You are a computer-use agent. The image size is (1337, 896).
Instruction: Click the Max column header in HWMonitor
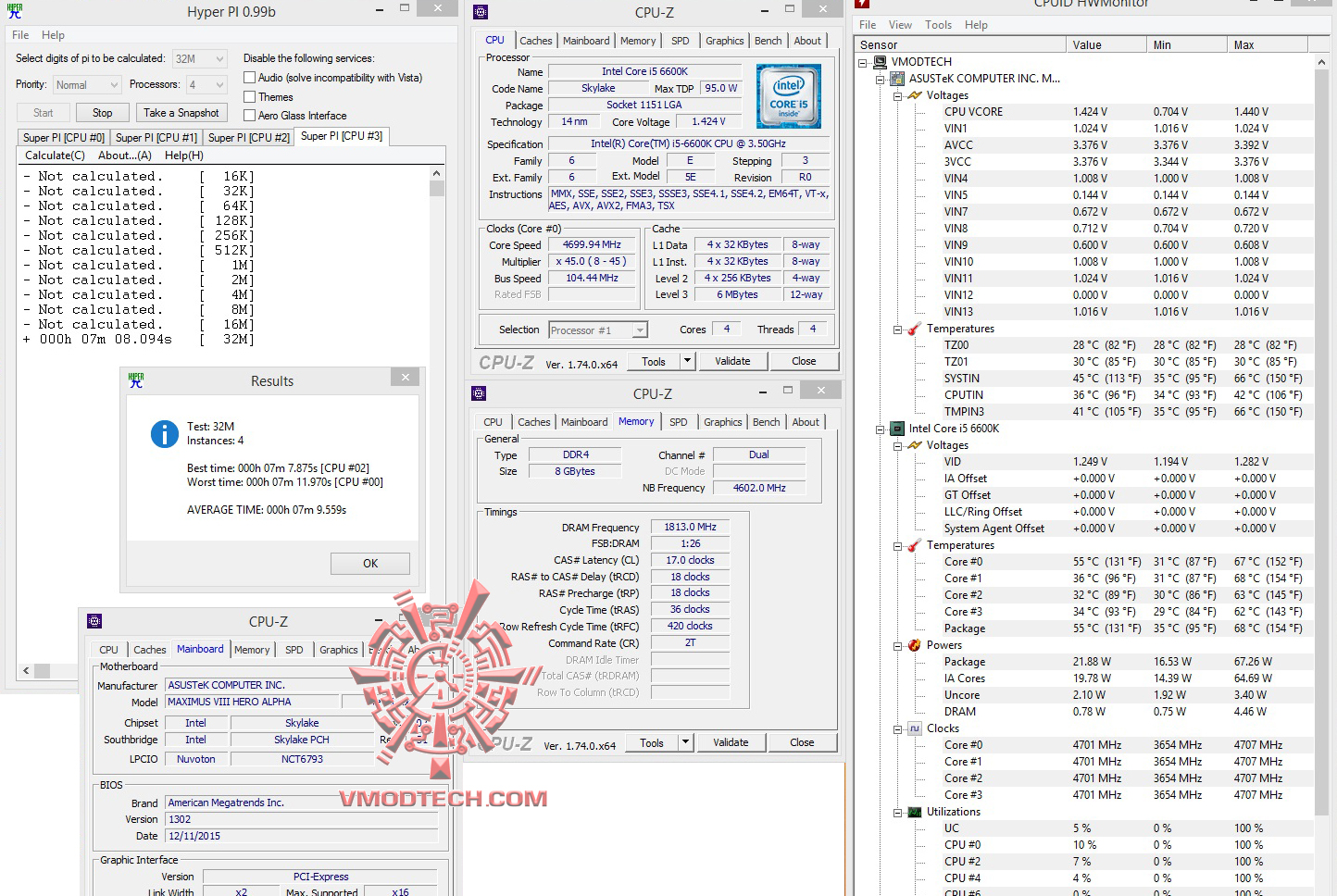tap(1268, 44)
